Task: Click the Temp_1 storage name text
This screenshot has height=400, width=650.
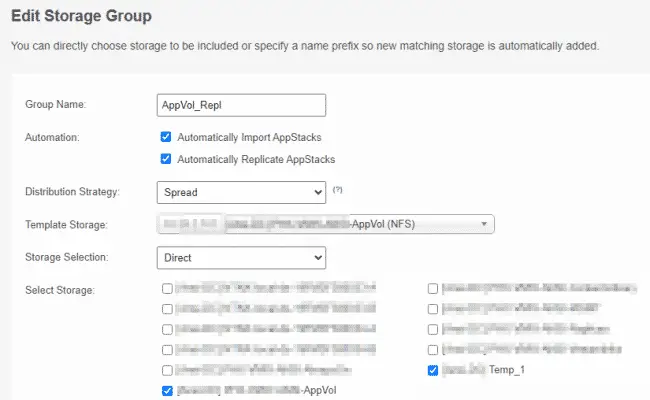Action: pyautogui.click(x=507, y=370)
